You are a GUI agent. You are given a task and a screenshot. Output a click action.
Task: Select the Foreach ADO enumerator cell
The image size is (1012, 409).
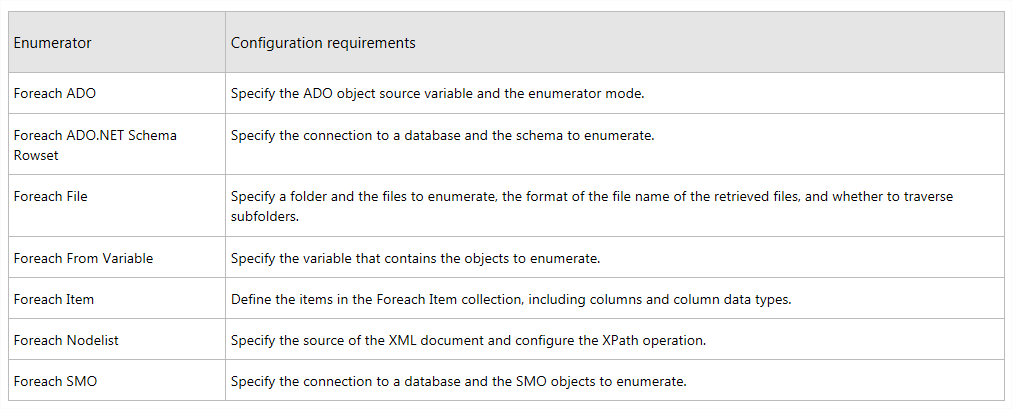(55, 94)
